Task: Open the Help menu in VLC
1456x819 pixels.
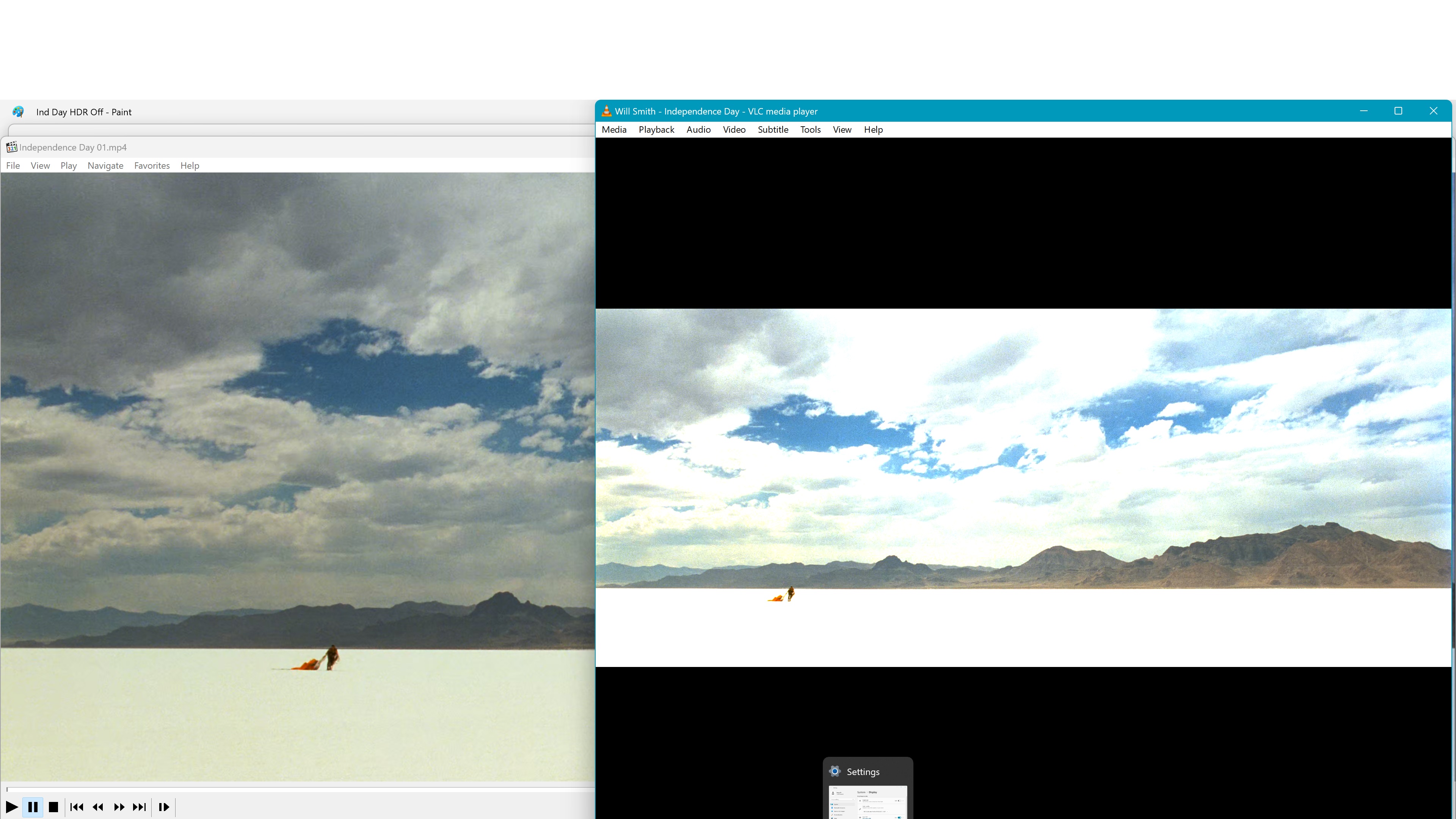Action: tap(873, 129)
